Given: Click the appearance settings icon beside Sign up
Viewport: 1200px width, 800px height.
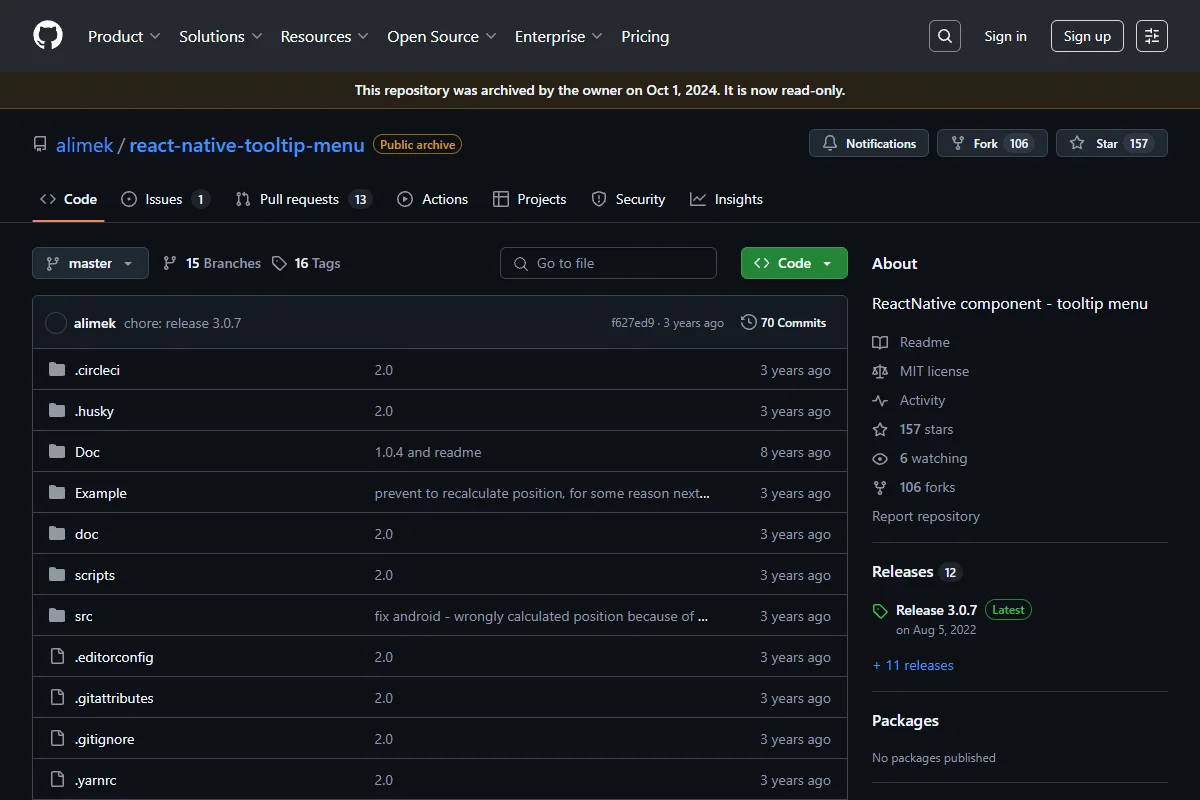Looking at the screenshot, I should (1152, 36).
